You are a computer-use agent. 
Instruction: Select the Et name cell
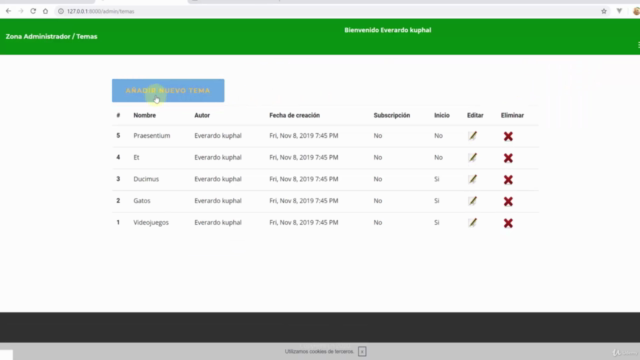pos(136,157)
